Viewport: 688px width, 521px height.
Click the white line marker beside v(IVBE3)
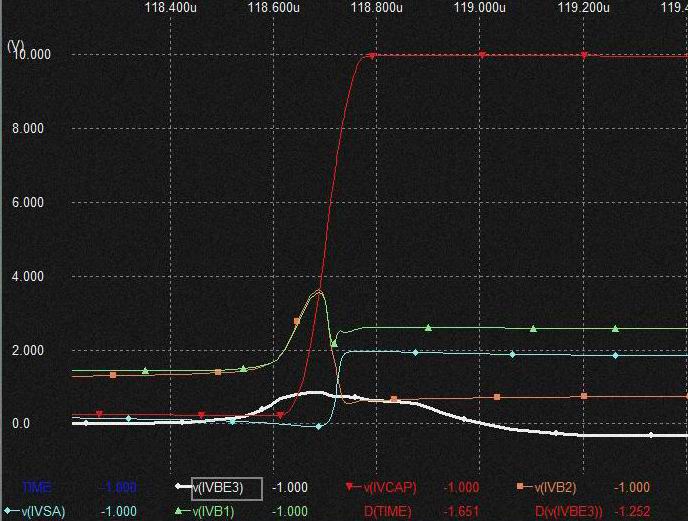point(181,488)
